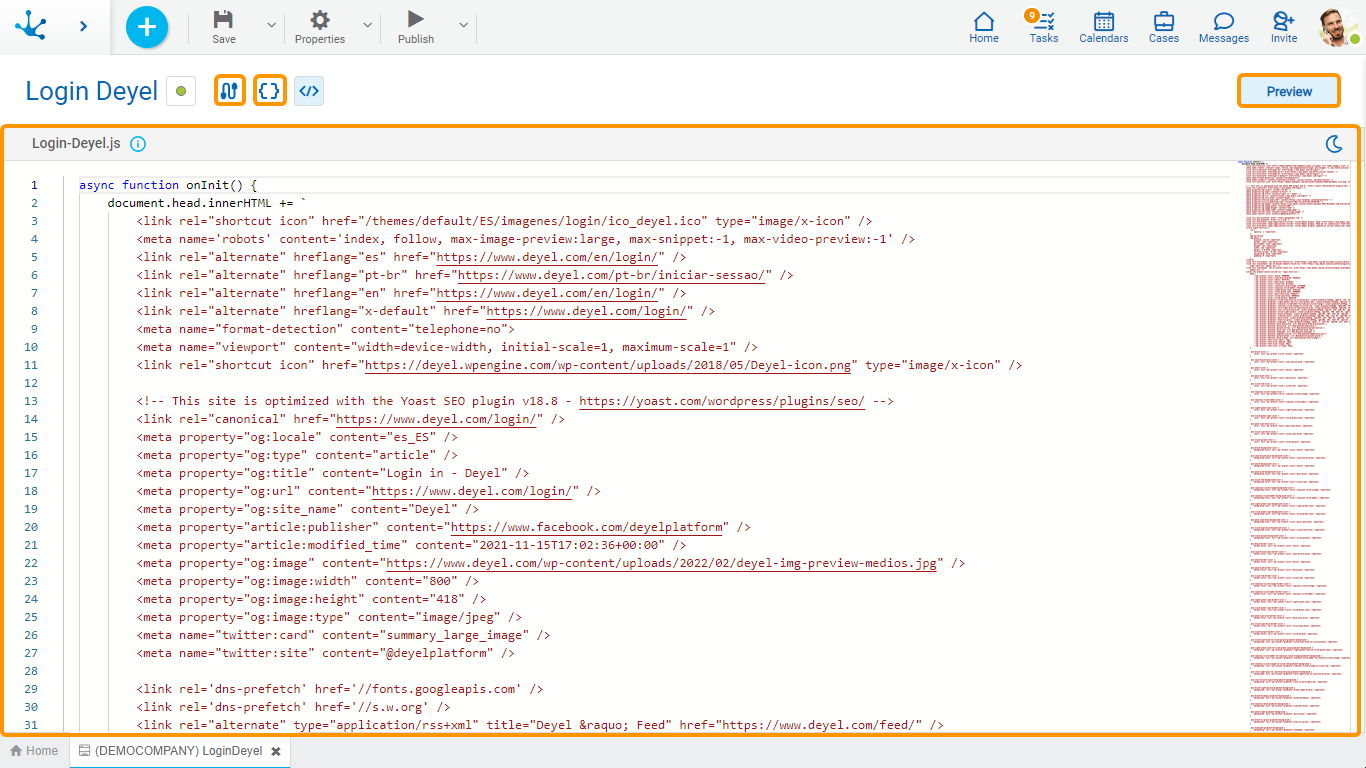
Task: Click the 'og:image:width' meta line
Action: point(308,581)
